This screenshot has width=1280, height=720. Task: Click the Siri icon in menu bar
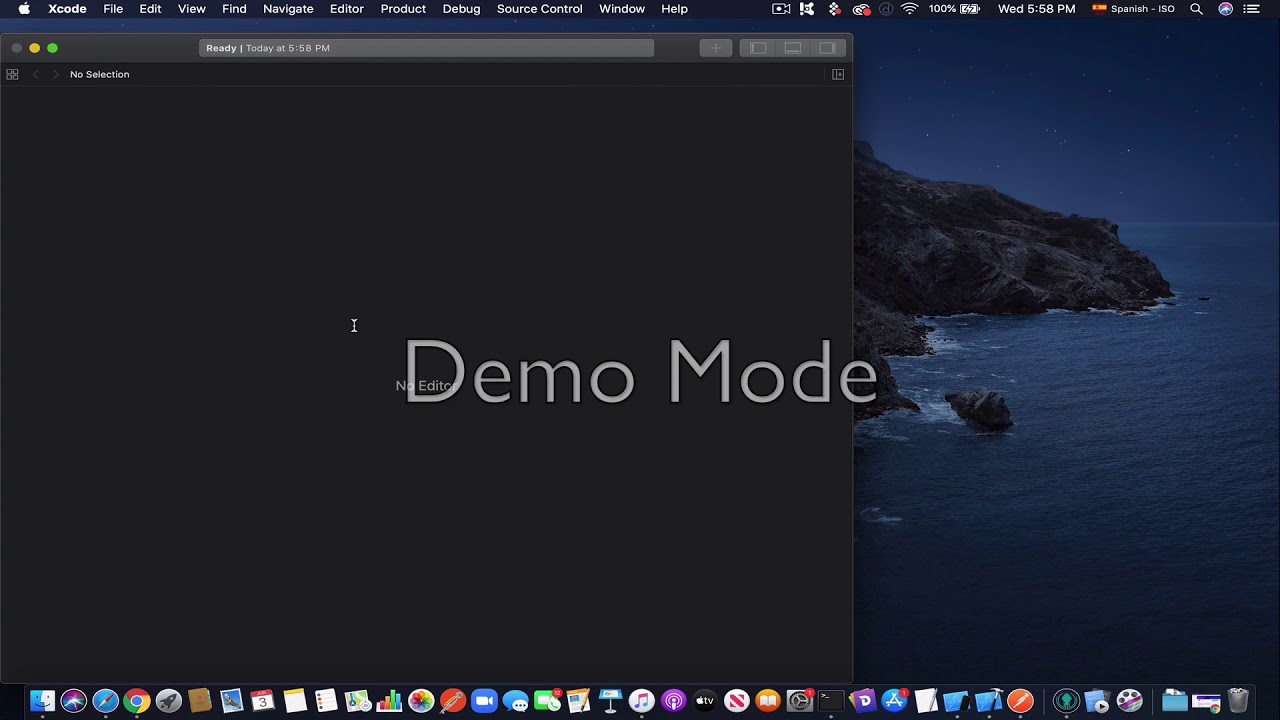click(1225, 9)
